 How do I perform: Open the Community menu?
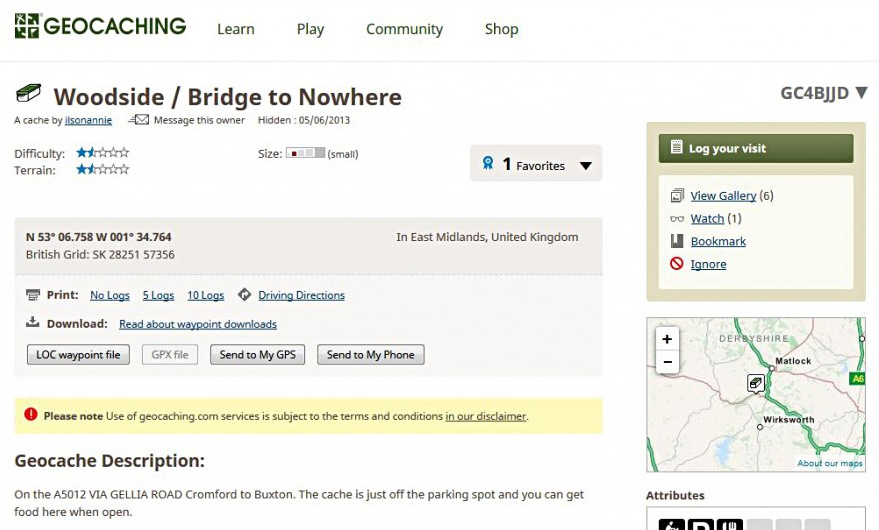pyautogui.click(x=404, y=29)
